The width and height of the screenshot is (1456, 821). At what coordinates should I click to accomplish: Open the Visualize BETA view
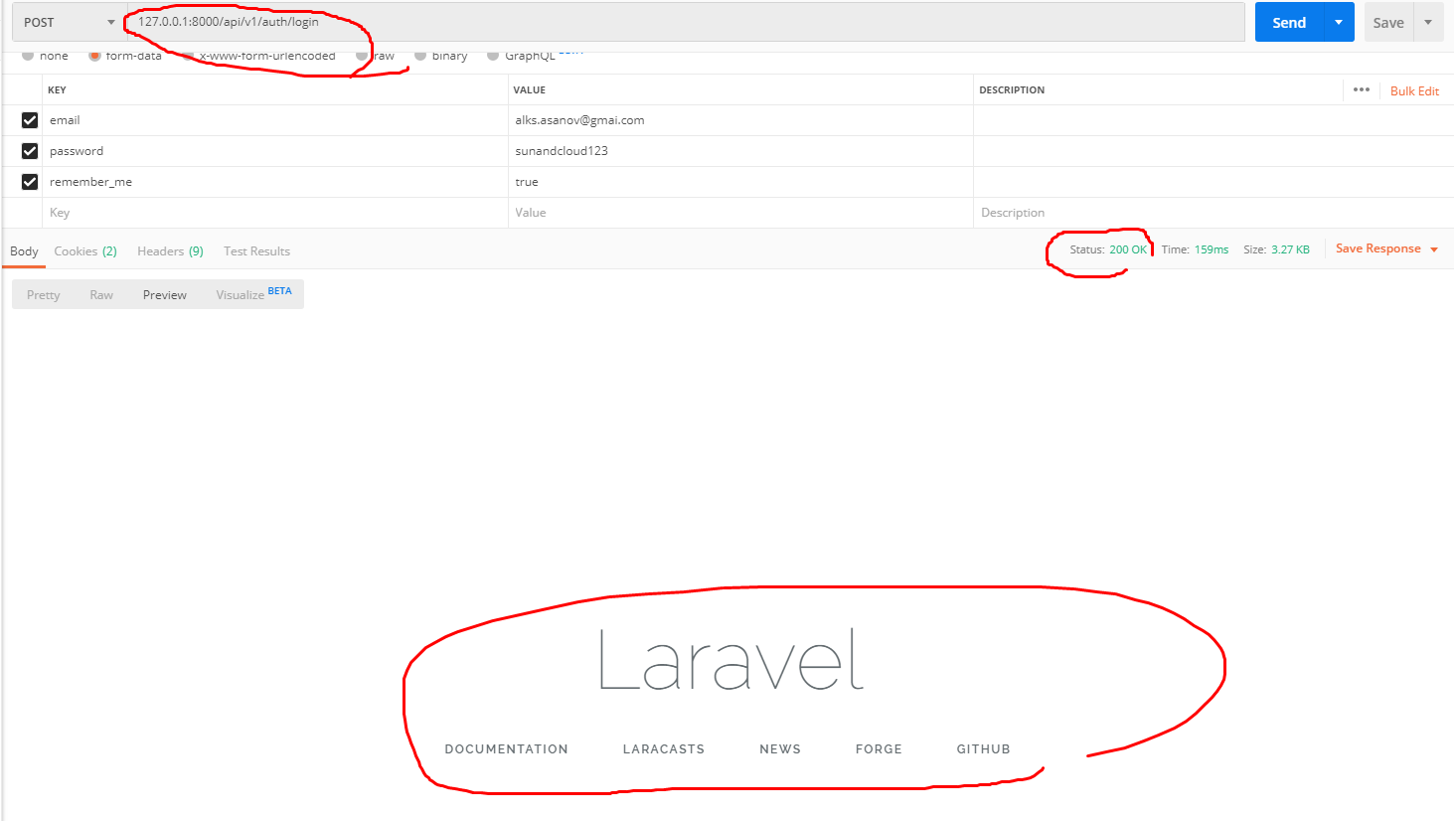coord(253,294)
